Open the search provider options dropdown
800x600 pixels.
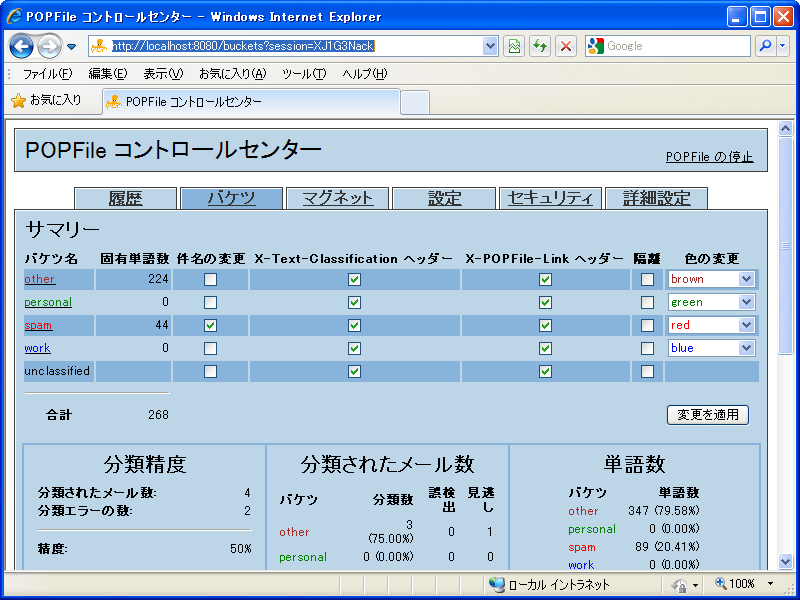pos(783,46)
